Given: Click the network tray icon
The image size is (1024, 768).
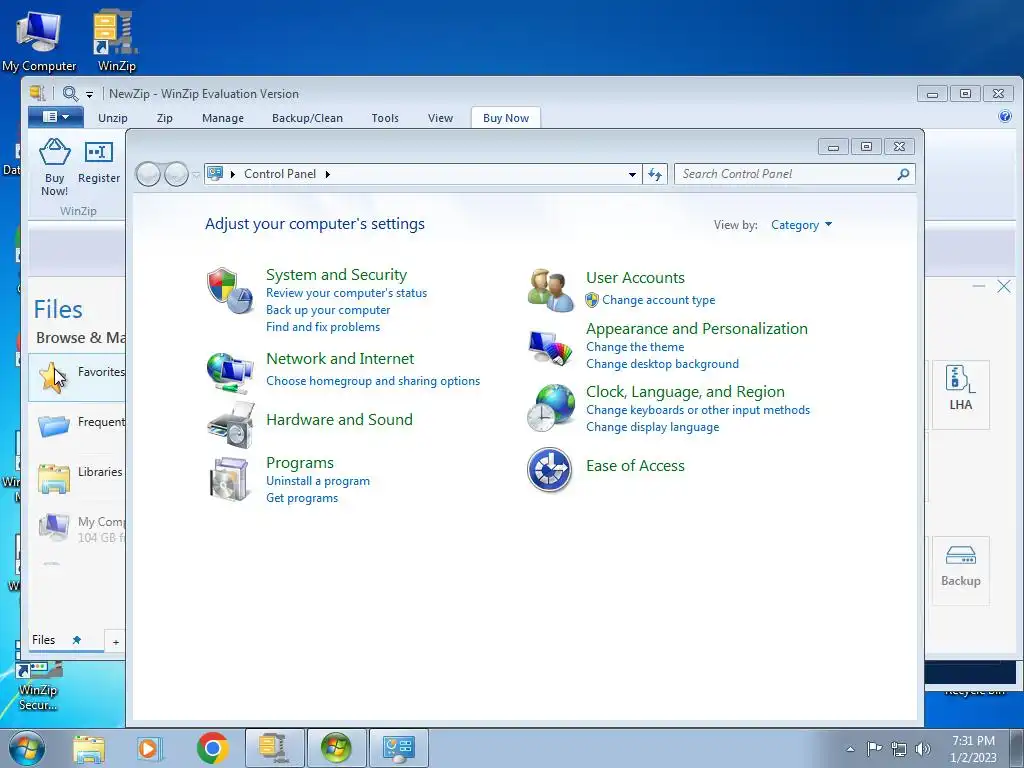Looking at the screenshot, I should pyautogui.click(x=899, y=749).
